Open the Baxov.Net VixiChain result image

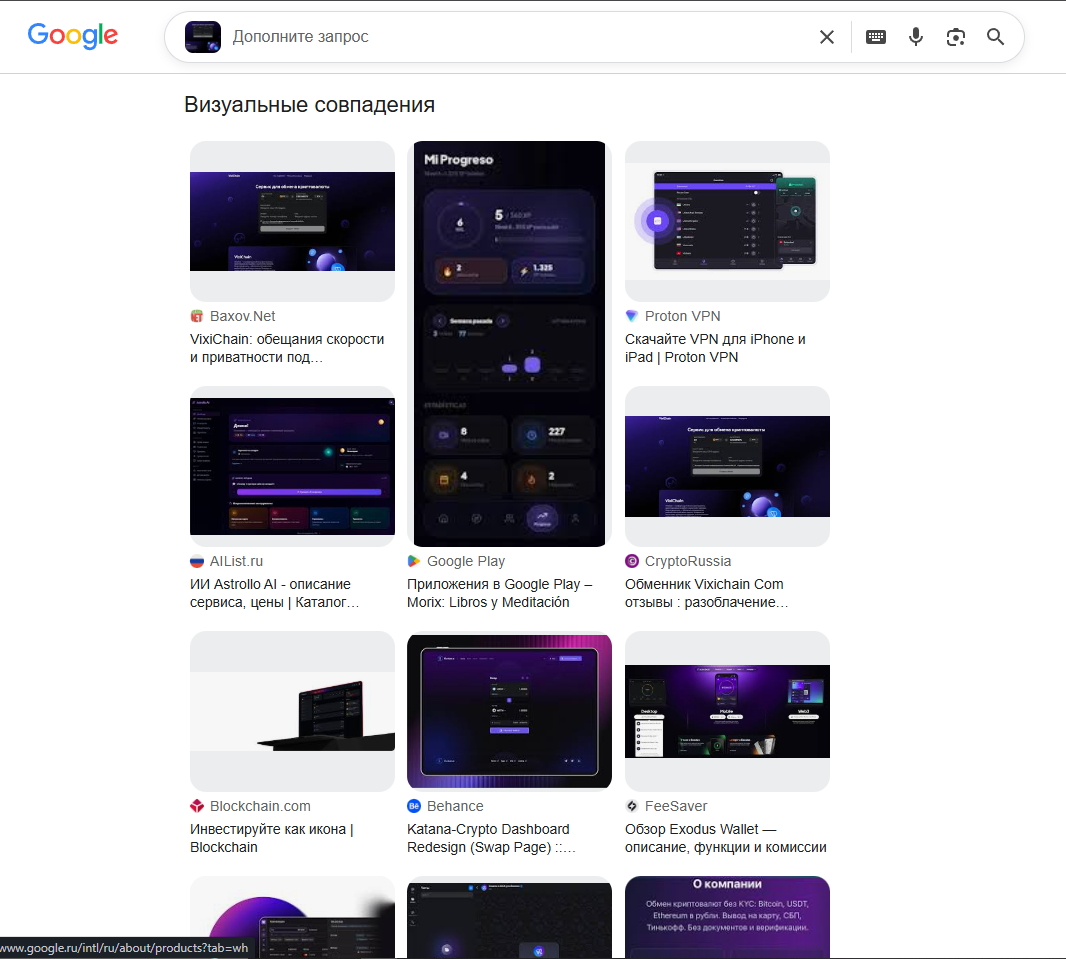click(x=292, y=222)
